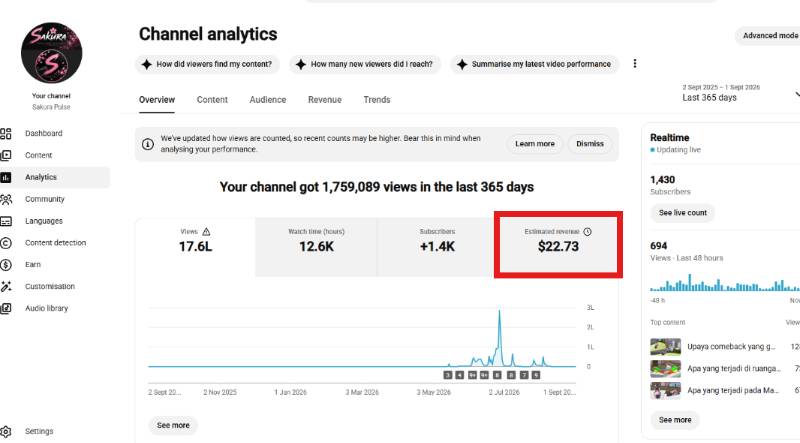Image resolution: width=800 pixels, height=443 pixels.
Task: Open the Content detection copyright icon
Action: [x=6, y=243]
